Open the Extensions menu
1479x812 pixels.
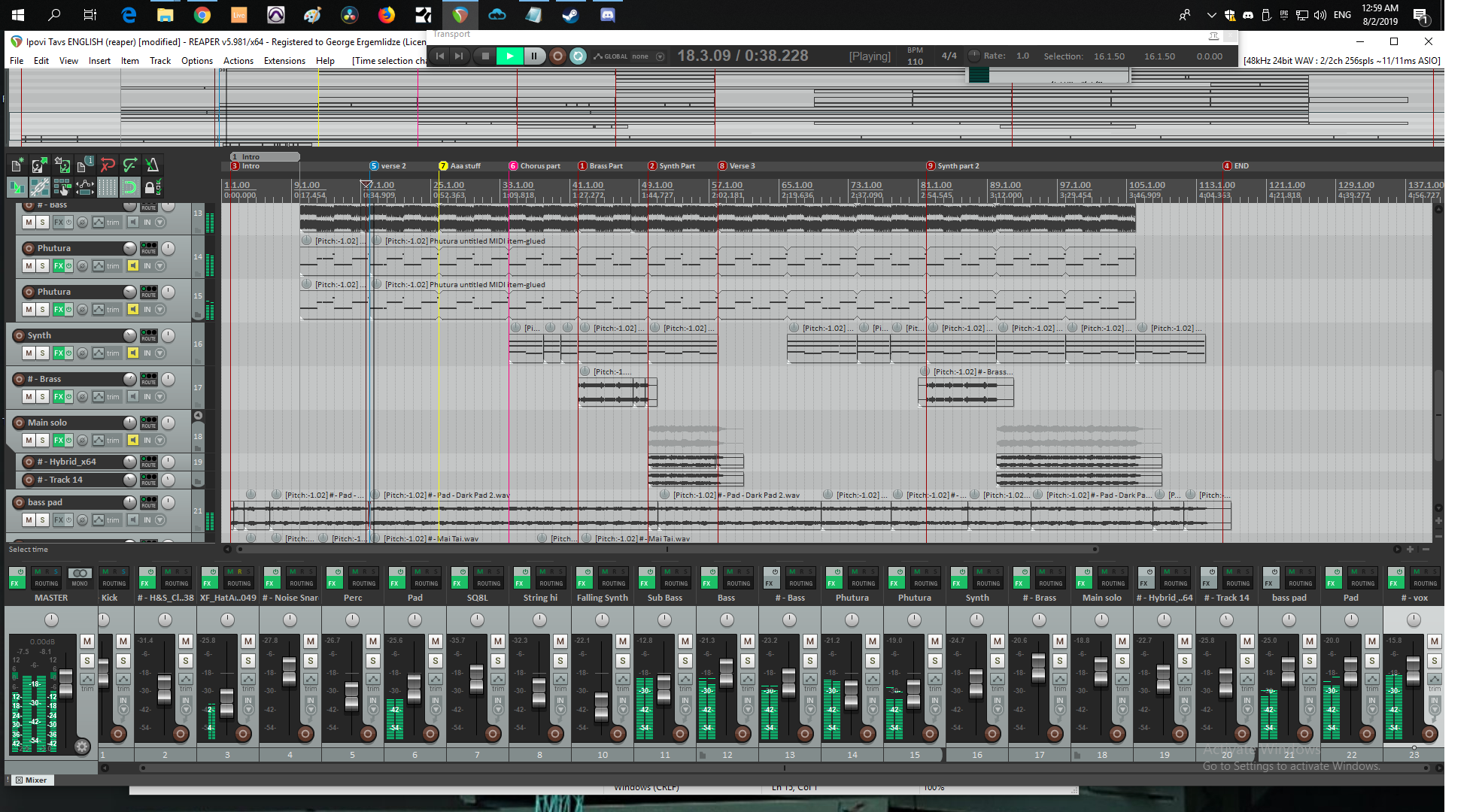tap(284, 61)
